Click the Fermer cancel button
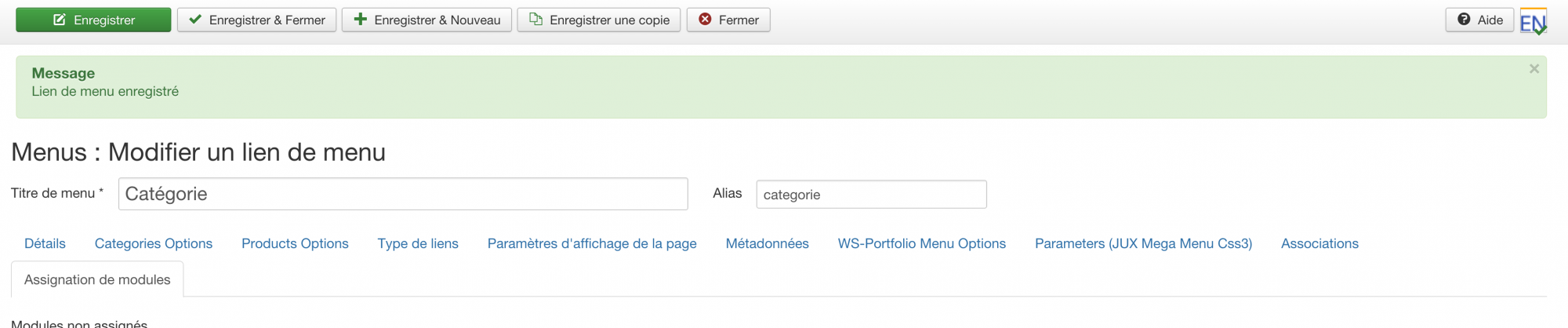This screenshot has height=328, width=1568. coord(728,20)
